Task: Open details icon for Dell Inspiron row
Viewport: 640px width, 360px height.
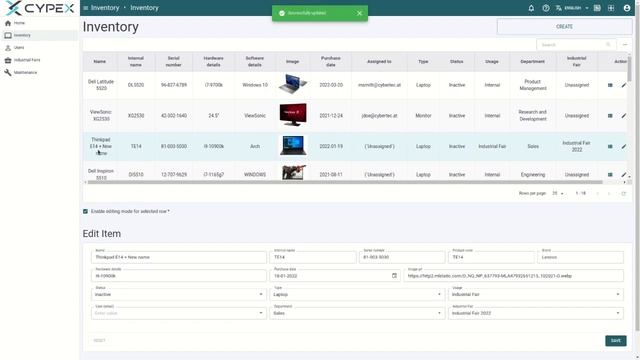Action: coord(610,174)
